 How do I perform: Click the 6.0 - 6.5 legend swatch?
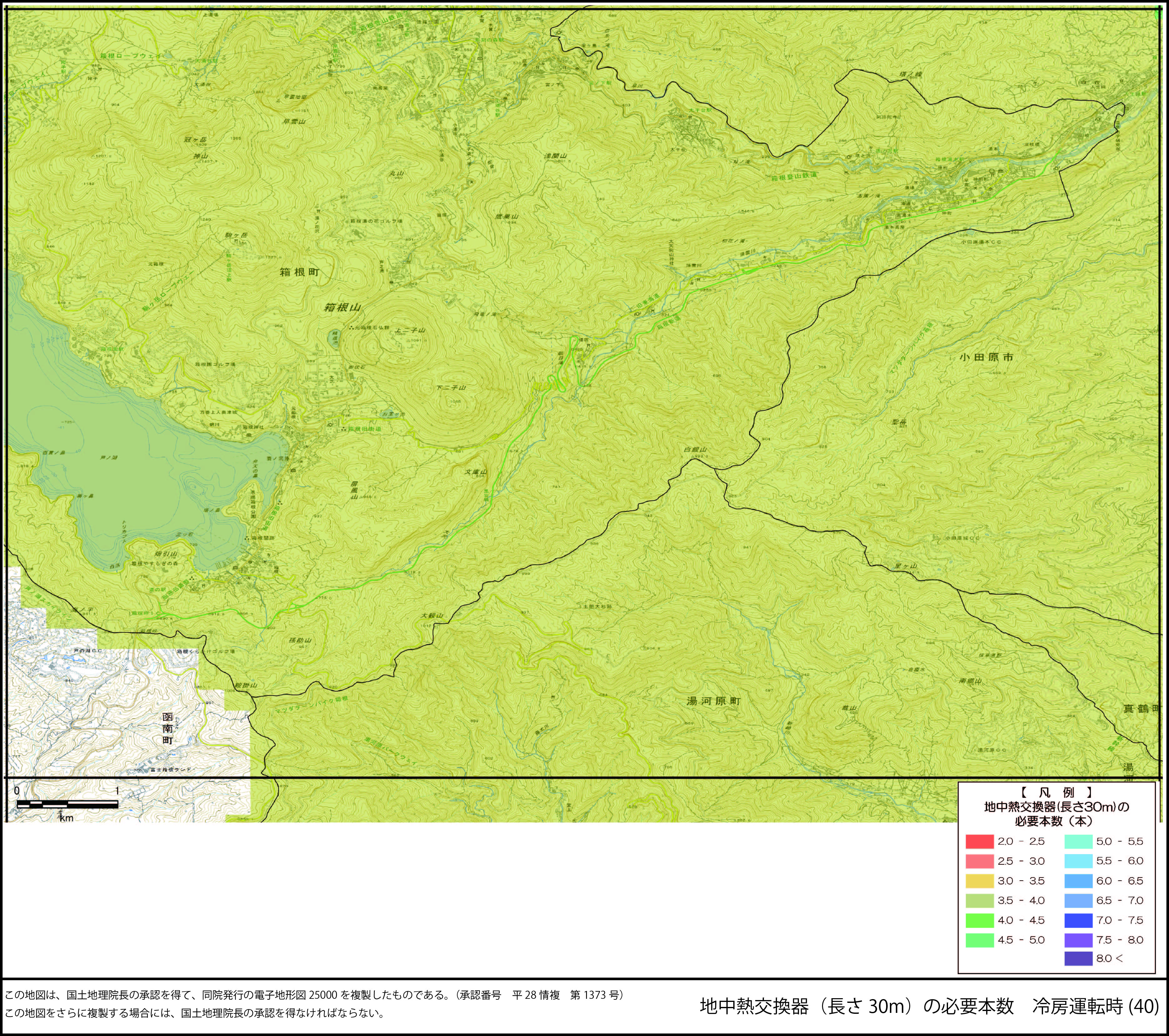pyautogui.click(x=1078, y=881)
